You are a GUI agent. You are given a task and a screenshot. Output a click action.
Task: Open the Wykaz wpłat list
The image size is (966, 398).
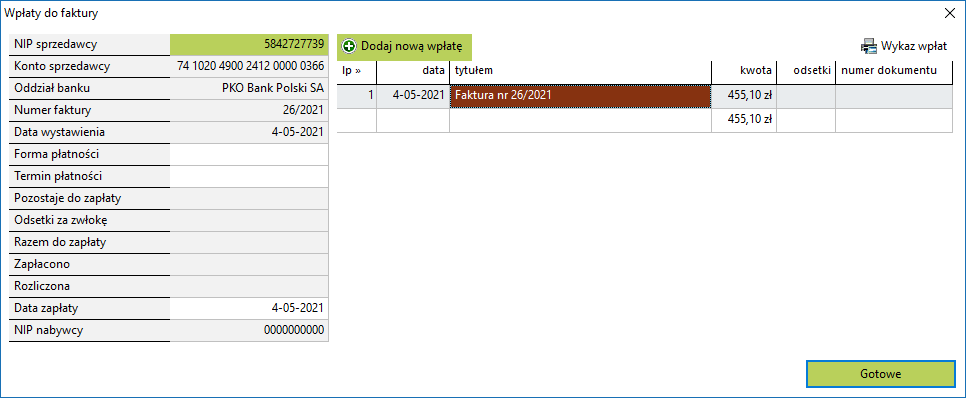point(904,46)
